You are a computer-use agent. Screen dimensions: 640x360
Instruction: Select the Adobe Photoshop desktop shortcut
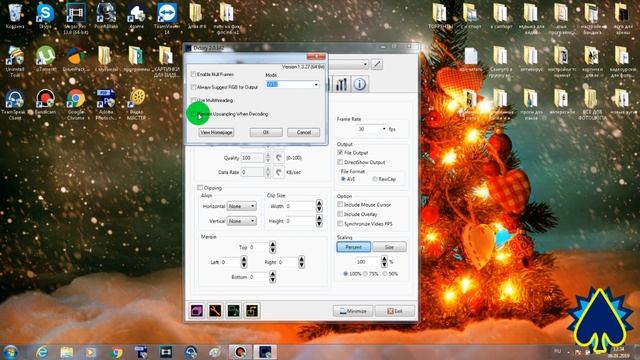click(106, 104)
